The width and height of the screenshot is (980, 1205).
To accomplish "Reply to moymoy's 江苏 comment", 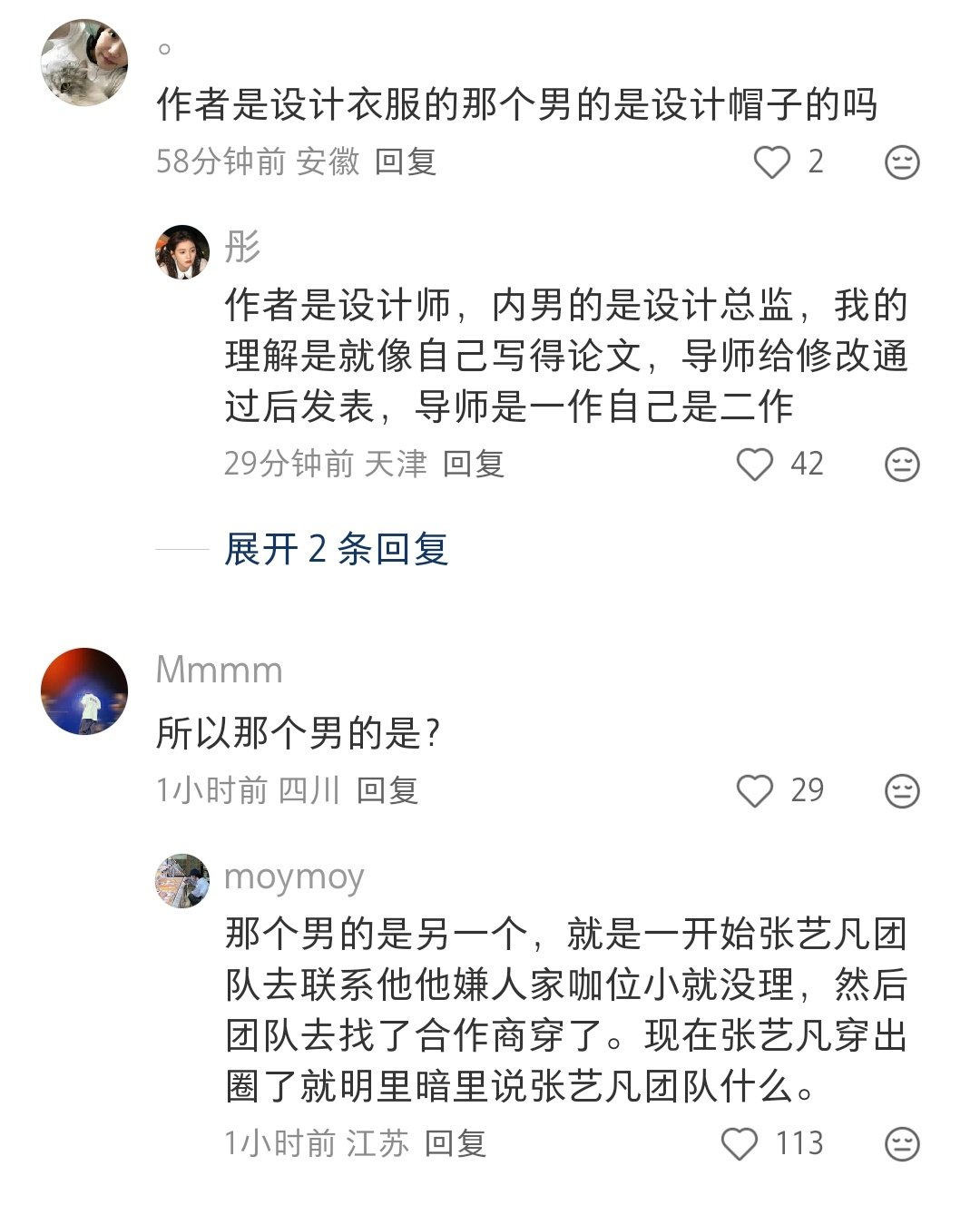I will (456, 1143).
